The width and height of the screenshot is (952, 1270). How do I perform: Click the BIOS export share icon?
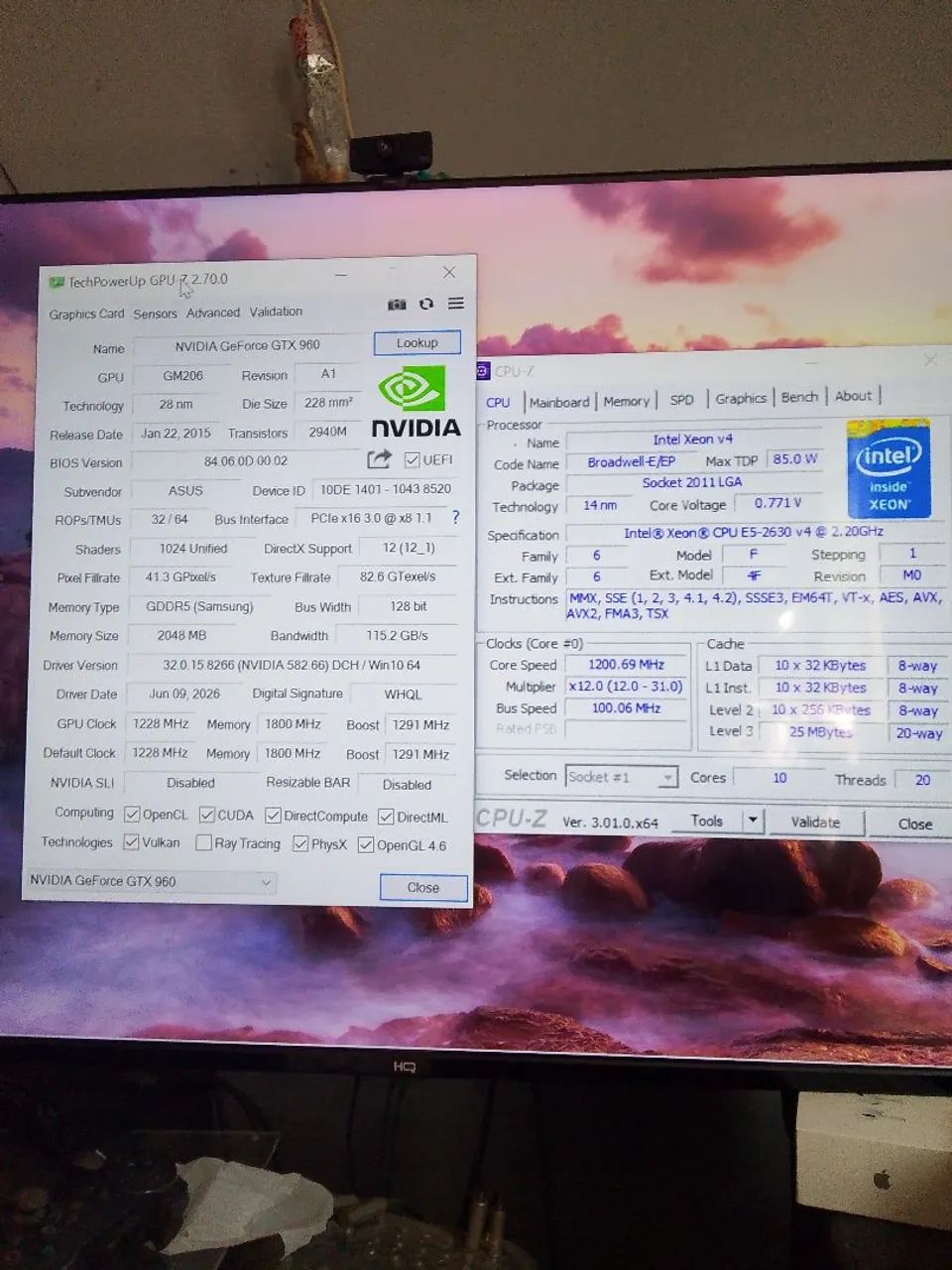[379, 459]
